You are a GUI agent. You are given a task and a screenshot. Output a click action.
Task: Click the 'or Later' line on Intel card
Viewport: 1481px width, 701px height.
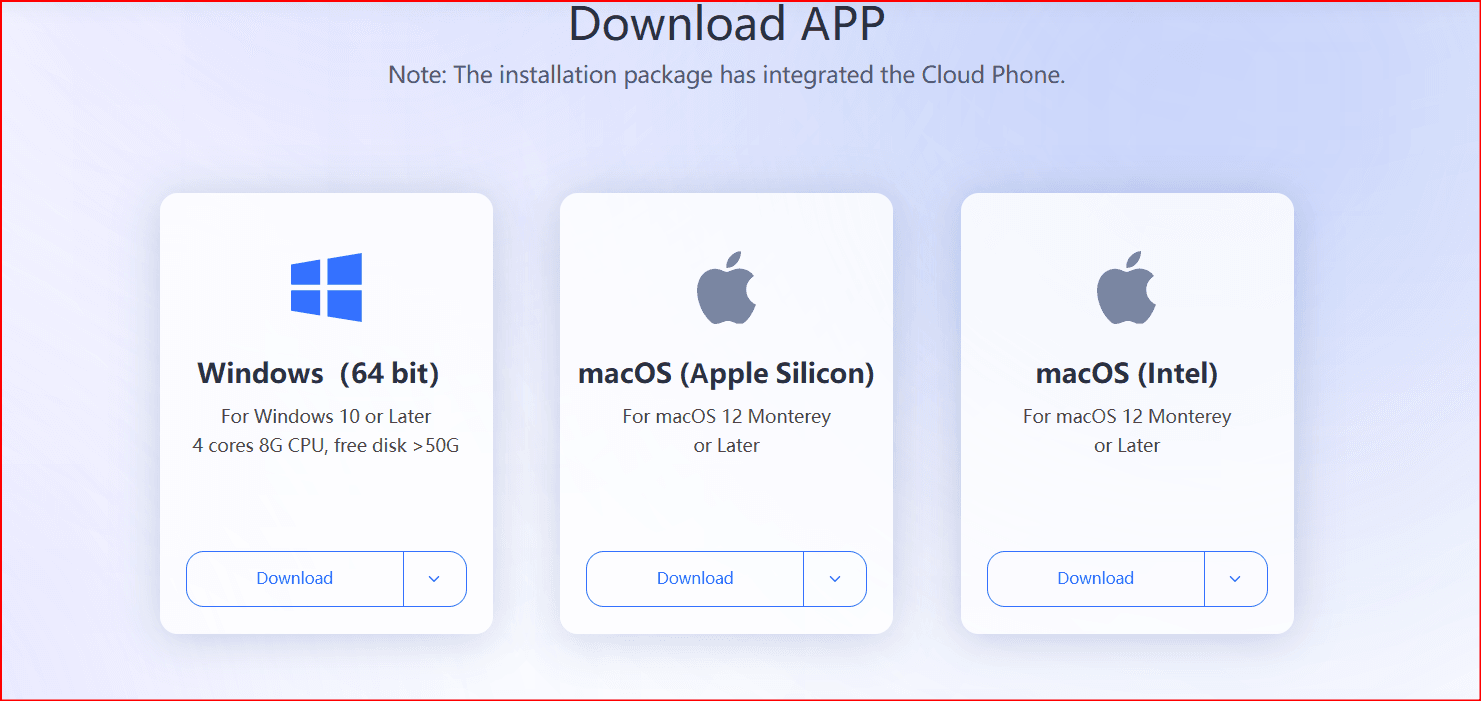(1127, 445)
